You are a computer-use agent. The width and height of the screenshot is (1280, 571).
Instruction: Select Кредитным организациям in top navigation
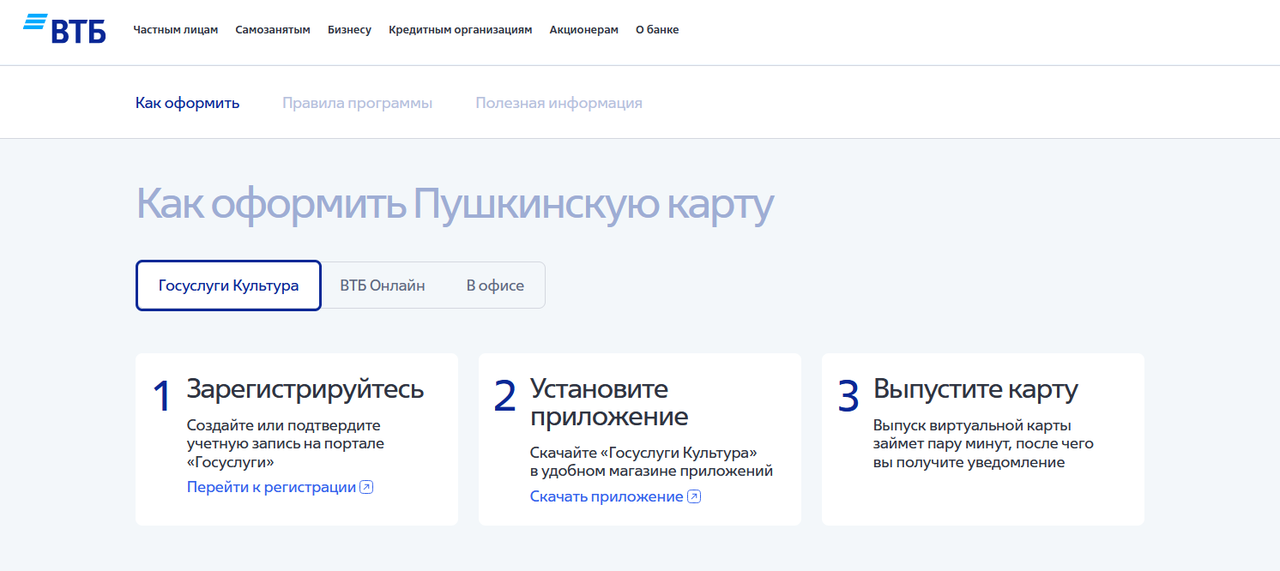460,30
